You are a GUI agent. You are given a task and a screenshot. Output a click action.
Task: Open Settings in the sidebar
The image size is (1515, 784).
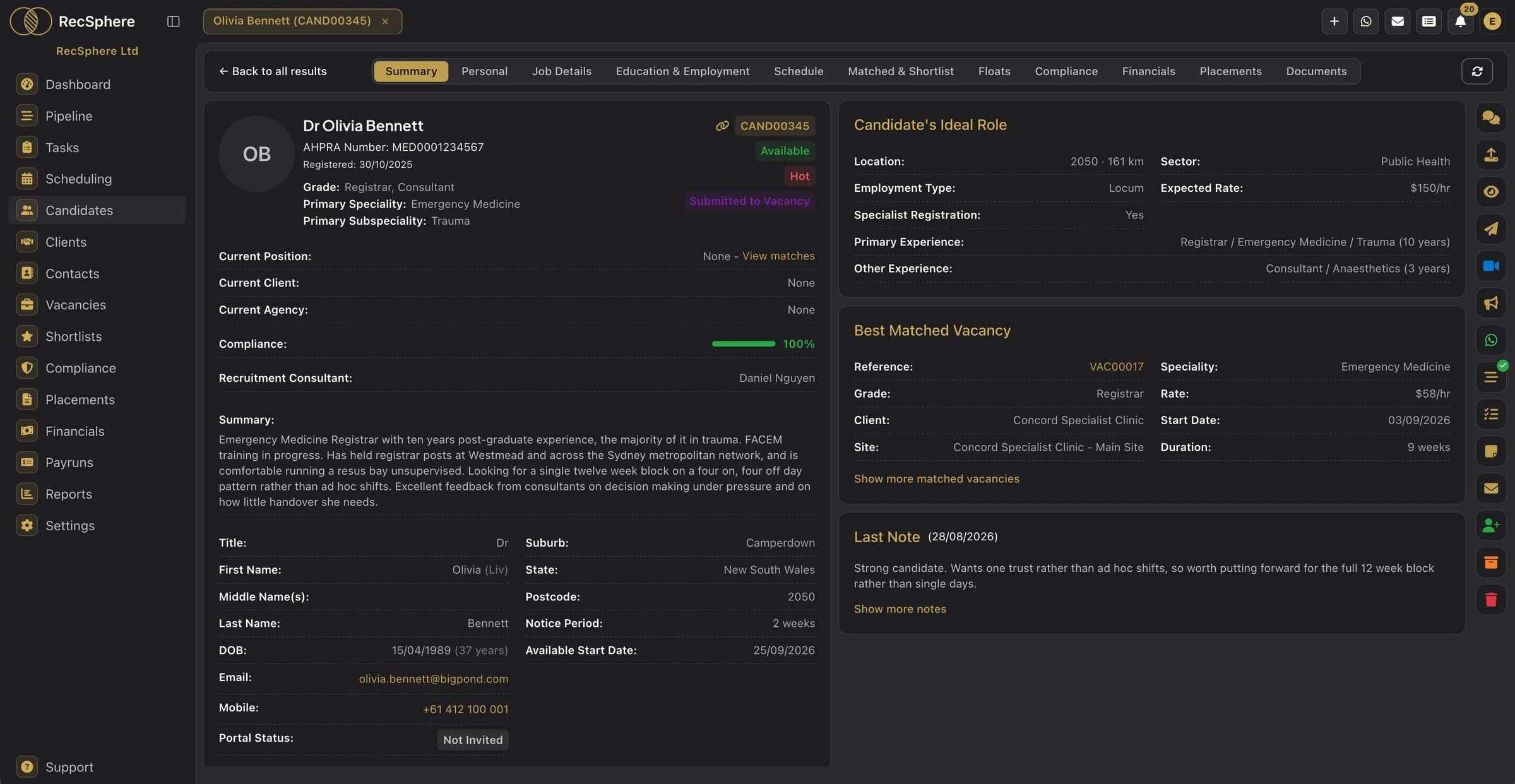97,525
